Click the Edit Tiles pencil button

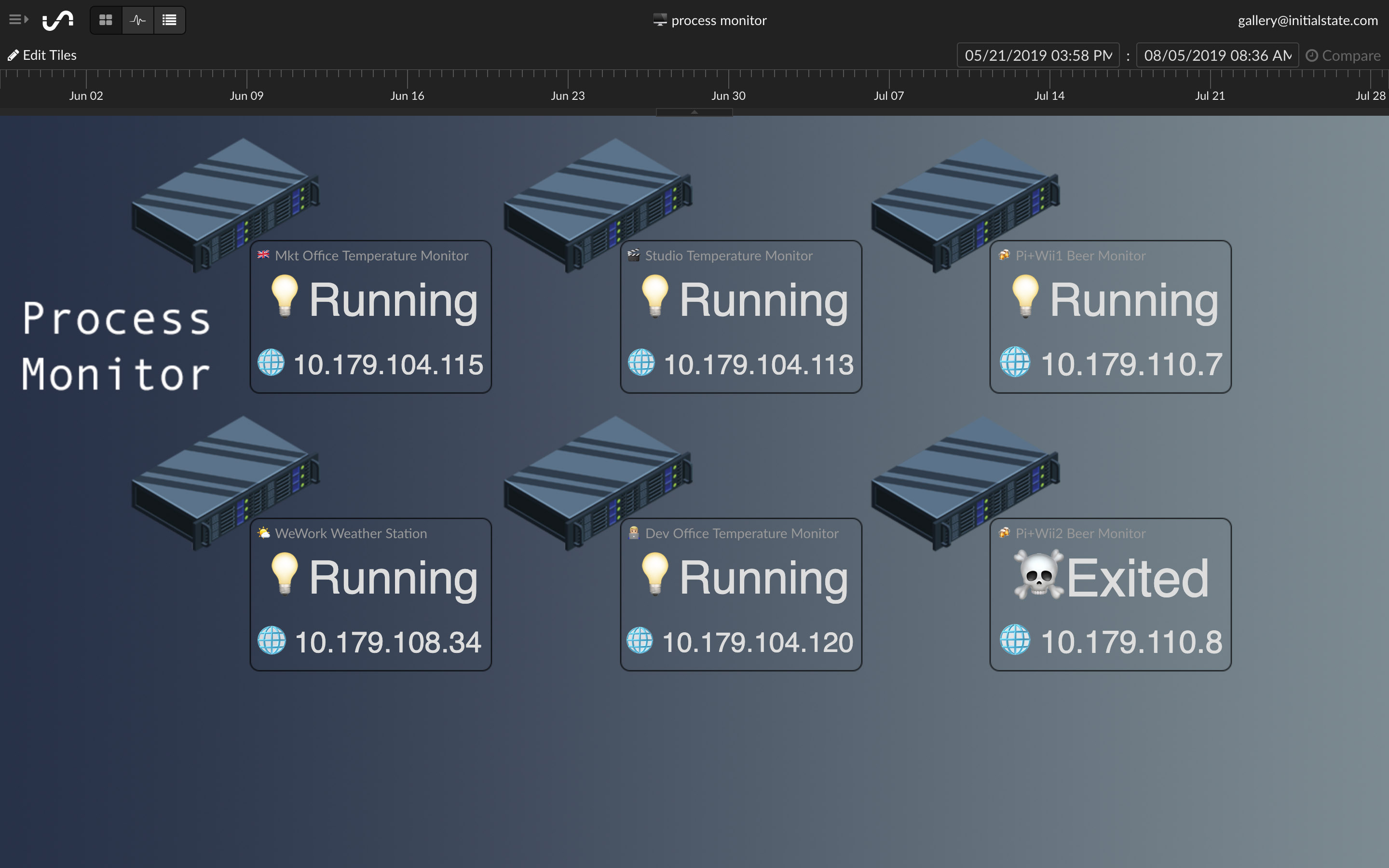click(42, 55)
